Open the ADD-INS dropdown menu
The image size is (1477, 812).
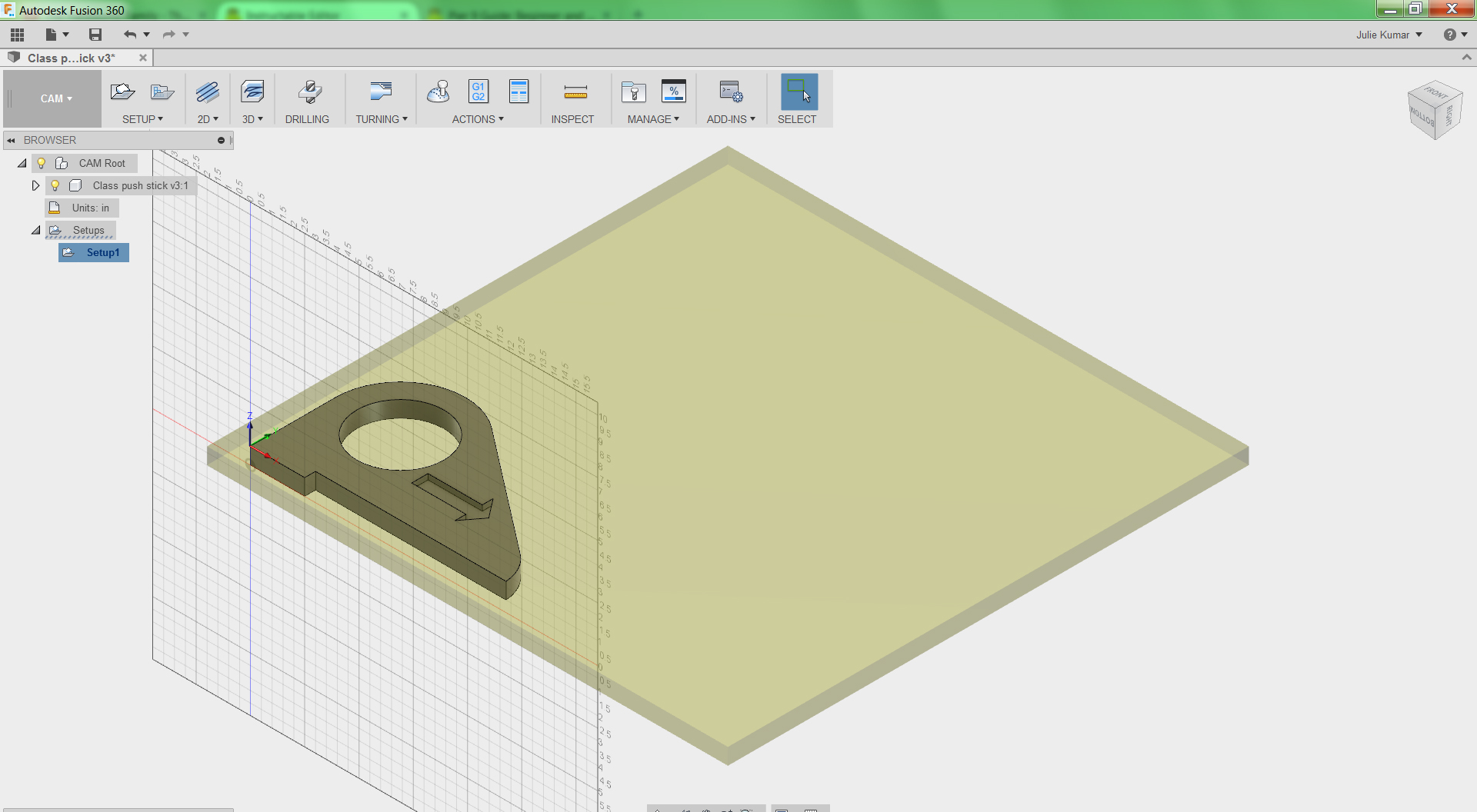click(731, 119)
